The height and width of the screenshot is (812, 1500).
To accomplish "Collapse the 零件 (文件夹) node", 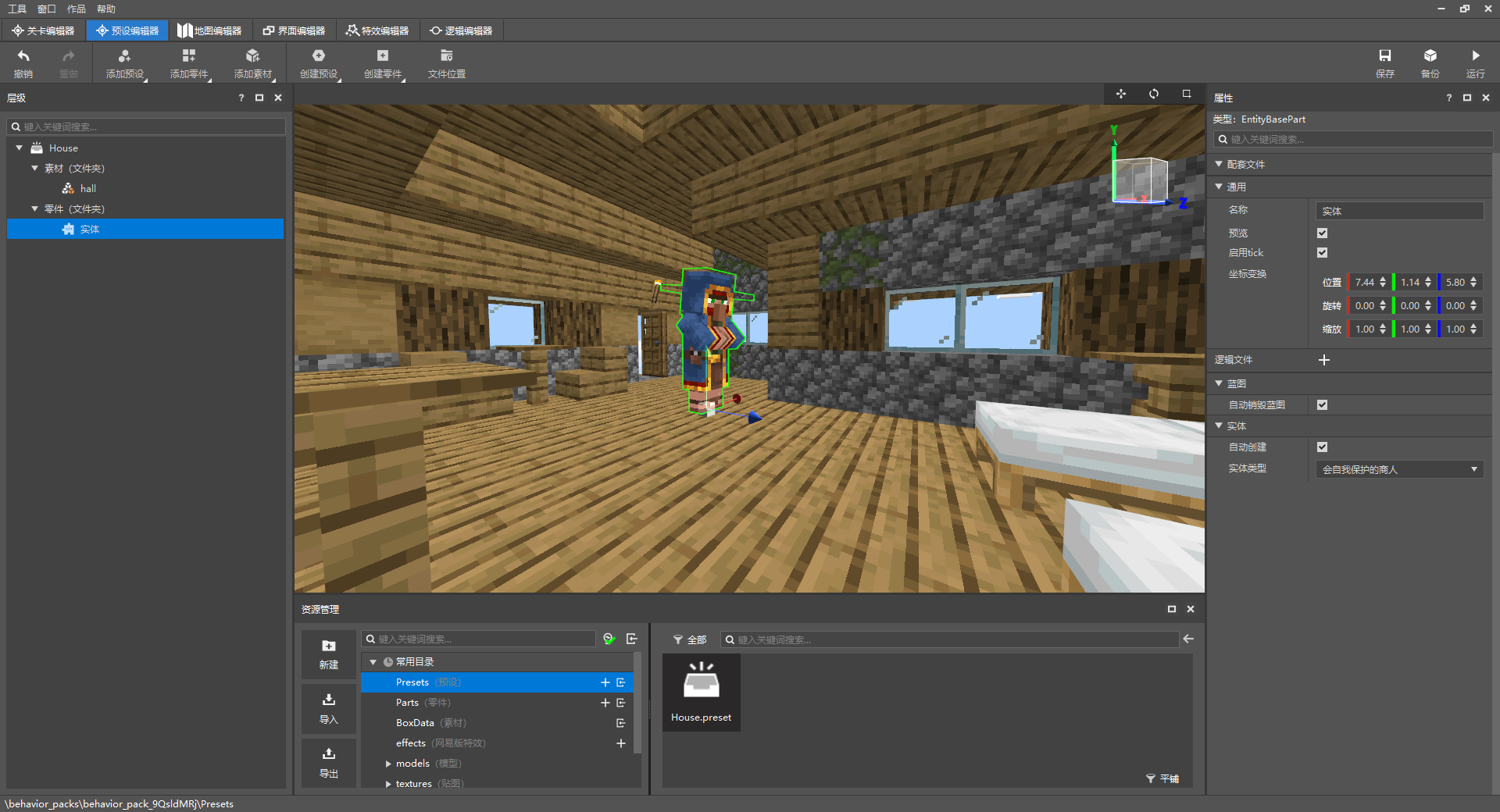I will 34,208.
